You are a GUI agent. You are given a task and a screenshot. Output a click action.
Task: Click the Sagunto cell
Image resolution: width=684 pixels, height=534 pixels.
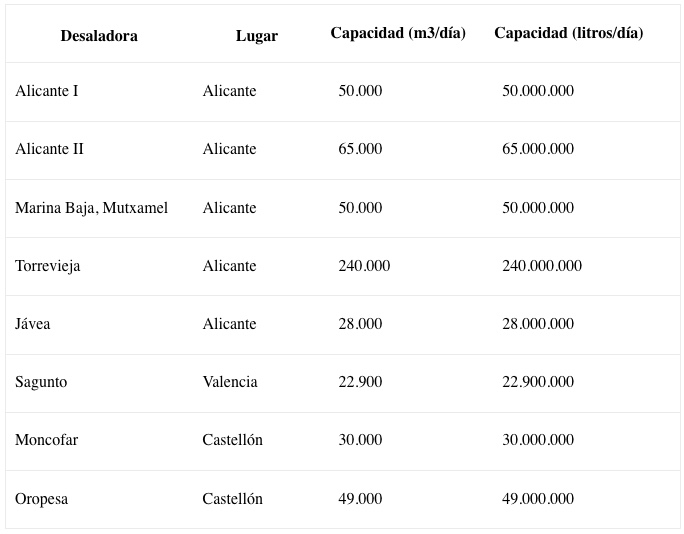pos(41,382)
